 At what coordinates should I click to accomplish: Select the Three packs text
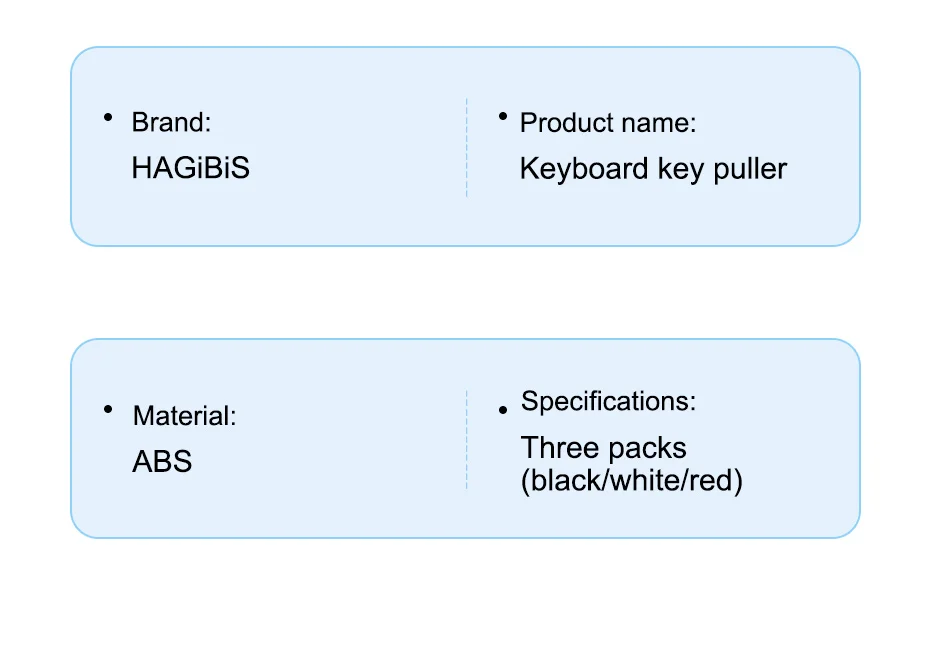click(604, 447)
